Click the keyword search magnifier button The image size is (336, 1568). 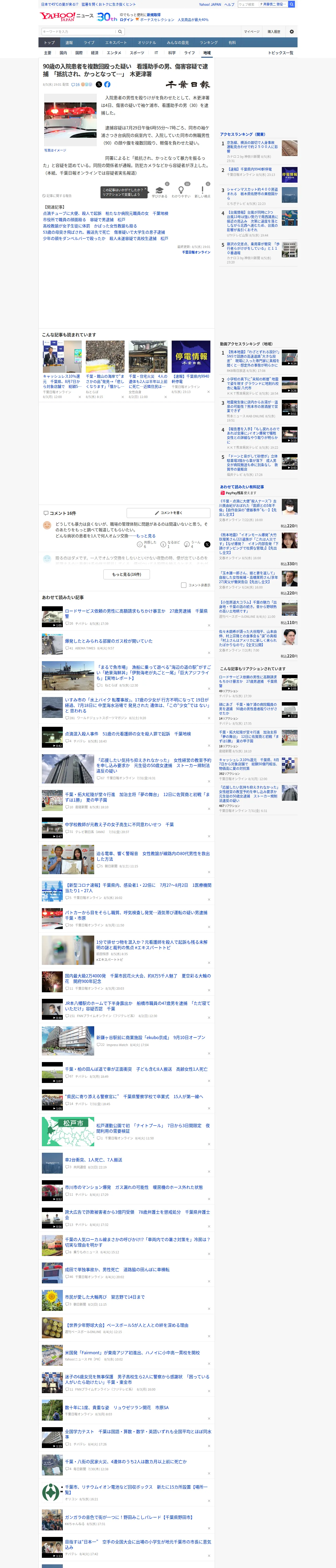point(120,32)
